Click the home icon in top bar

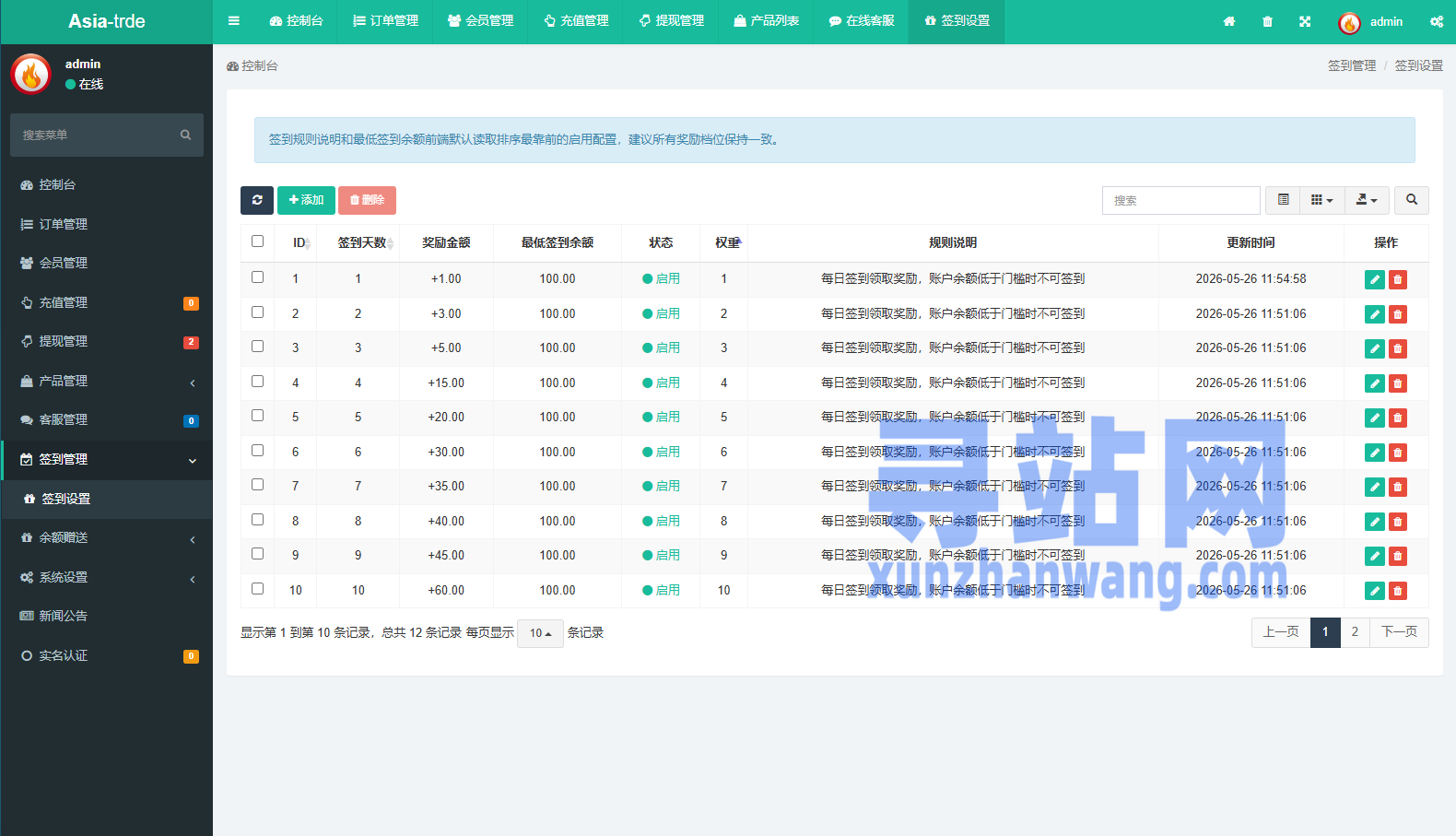tap(1228, 21)
